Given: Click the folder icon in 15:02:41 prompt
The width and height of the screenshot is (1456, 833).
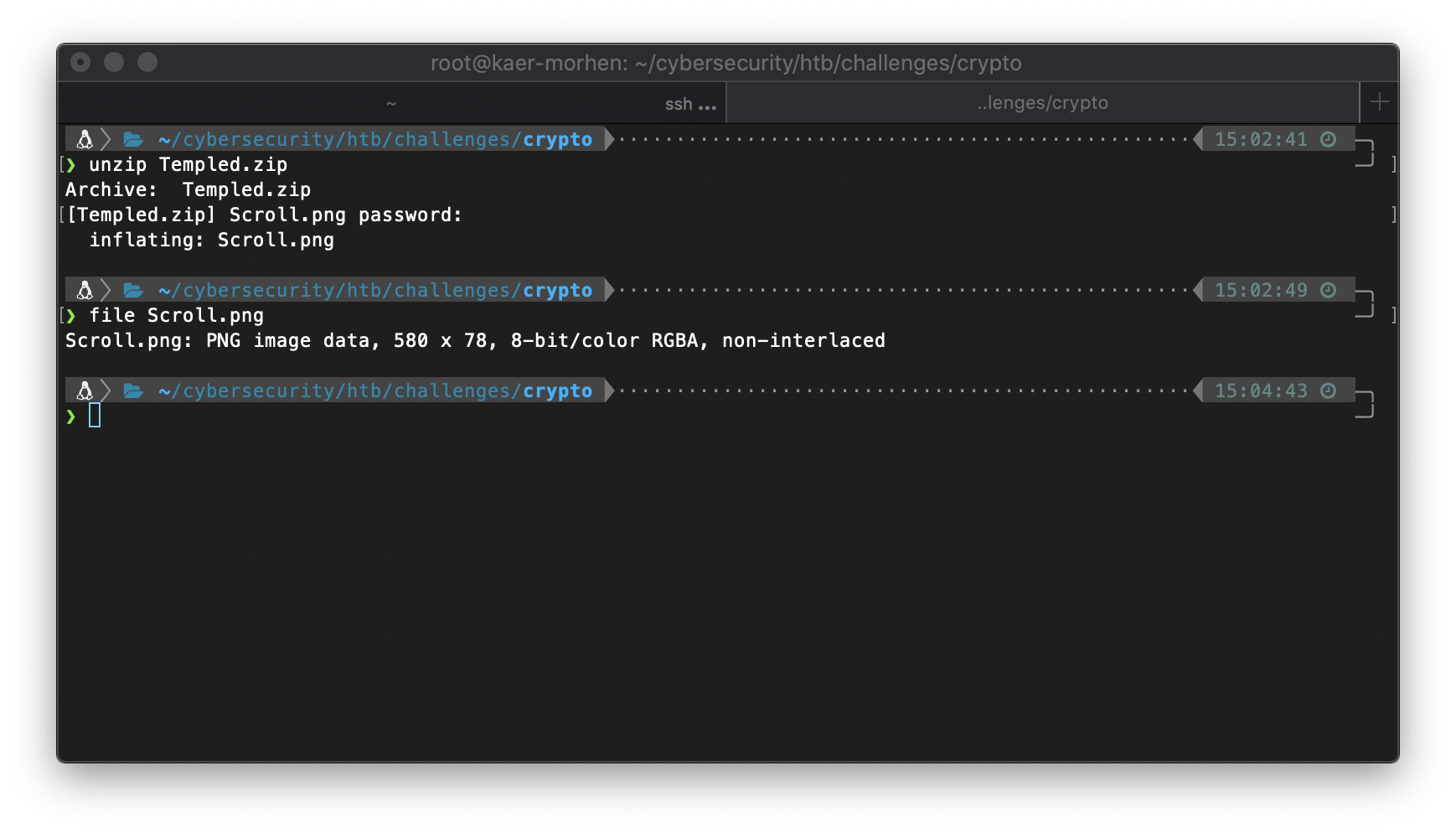Looking at the screenshot, I should click(133, 139).
